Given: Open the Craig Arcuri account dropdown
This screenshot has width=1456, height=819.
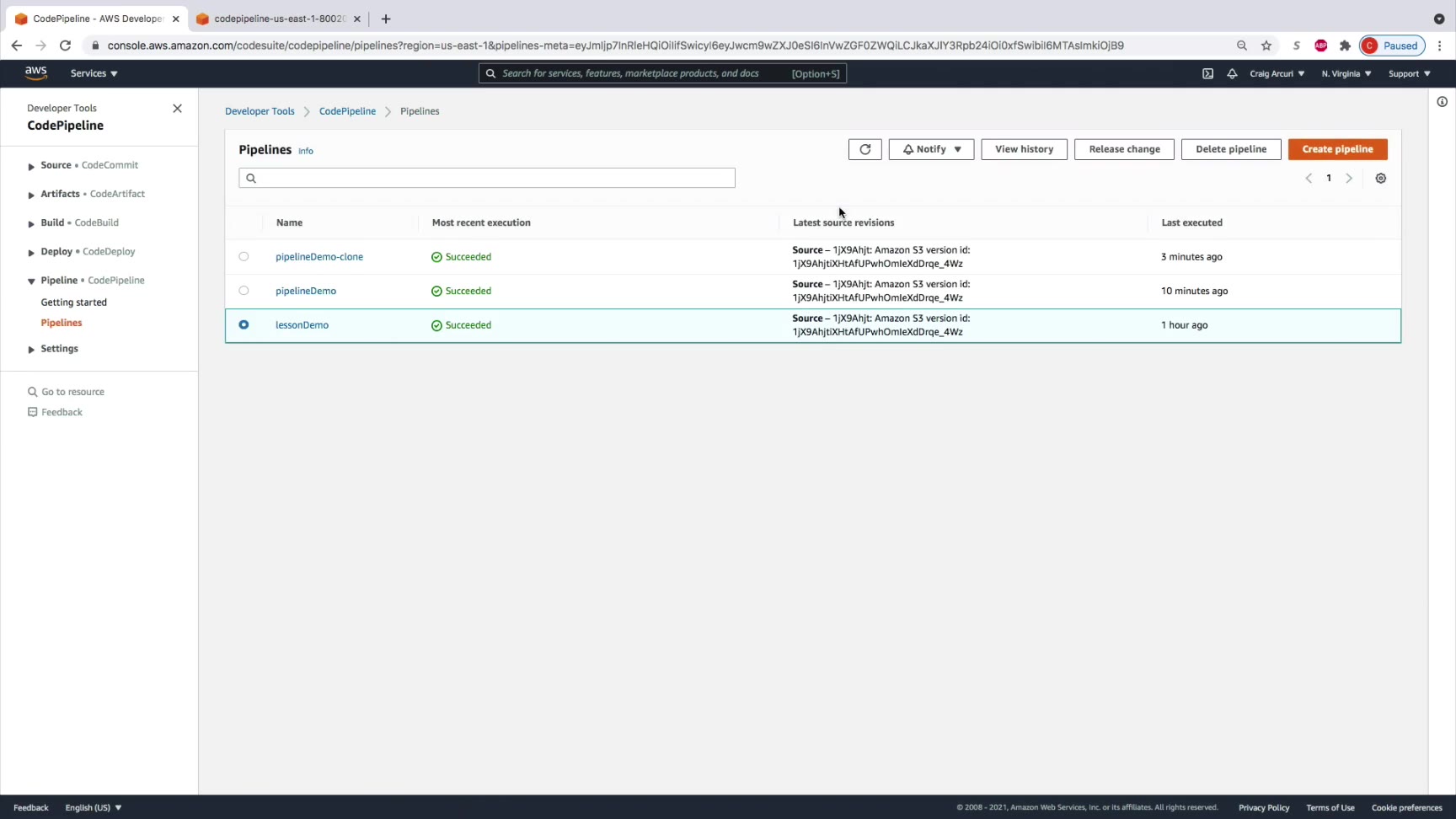Looking at the screenshot, I should tap(1277, 73).
